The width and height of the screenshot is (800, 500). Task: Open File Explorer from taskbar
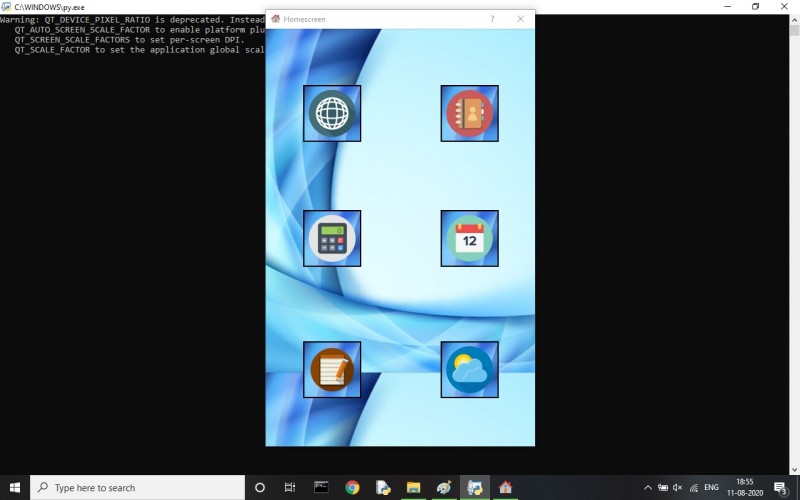pos(413,488)
